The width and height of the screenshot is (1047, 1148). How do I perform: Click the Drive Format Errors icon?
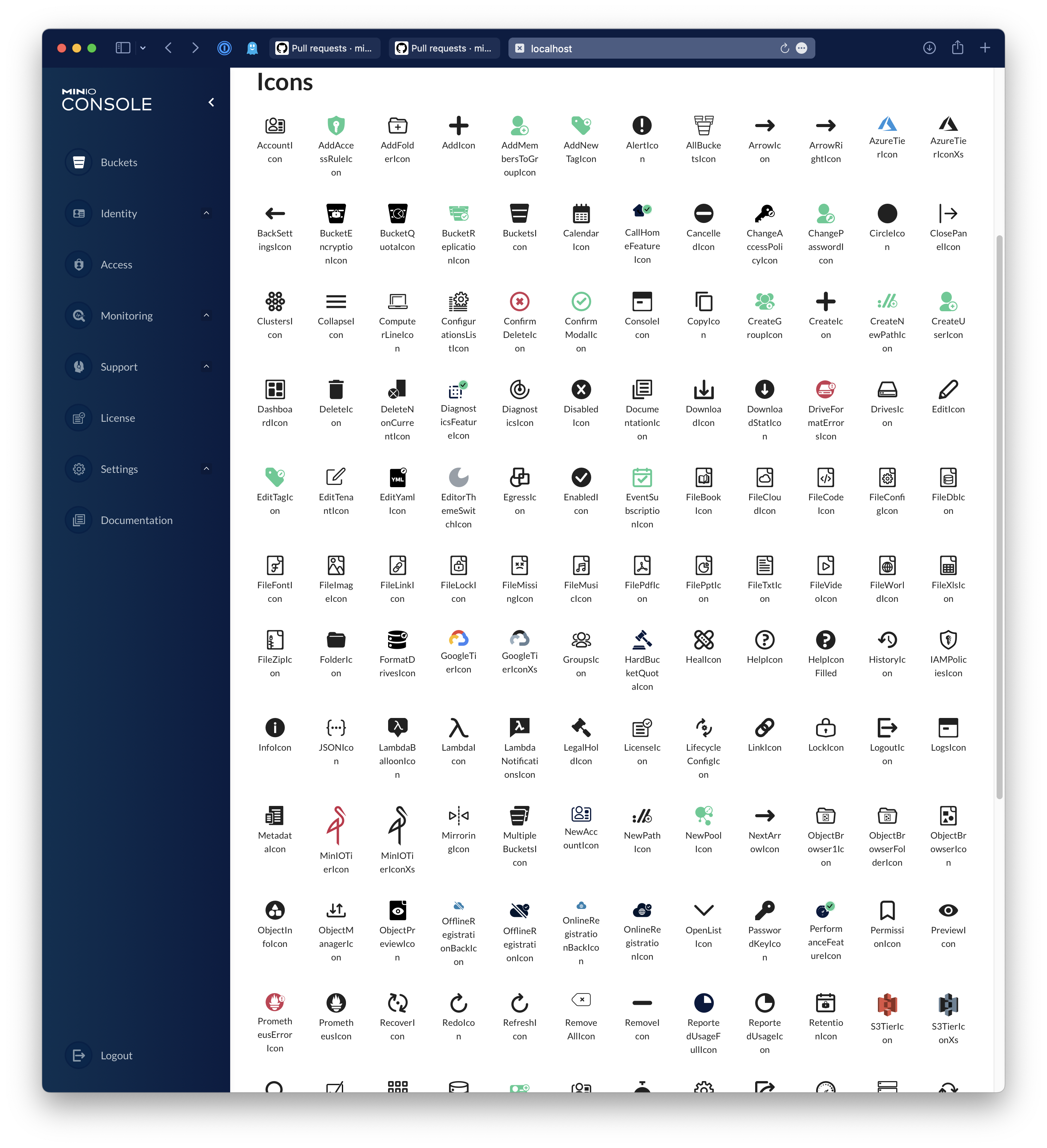pos(825,389)
